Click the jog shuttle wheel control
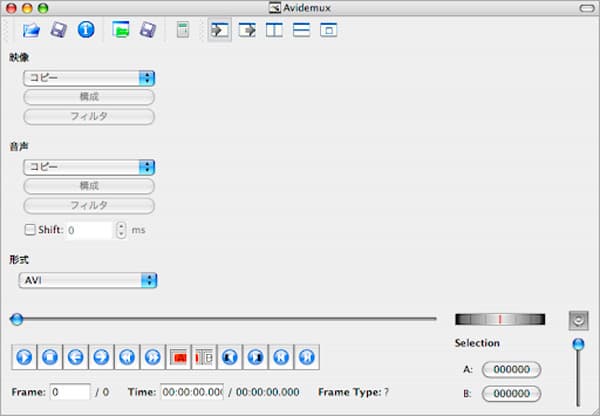 tap(500, 319)
